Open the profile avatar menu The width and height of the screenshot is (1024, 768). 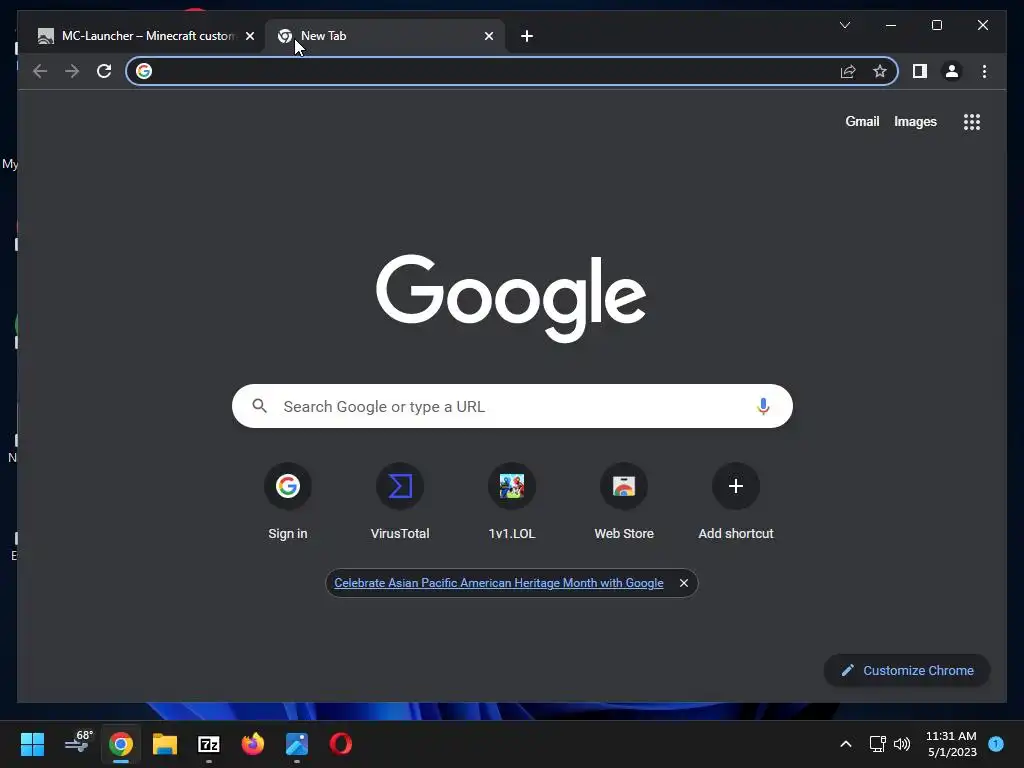[x=952, y=71]
